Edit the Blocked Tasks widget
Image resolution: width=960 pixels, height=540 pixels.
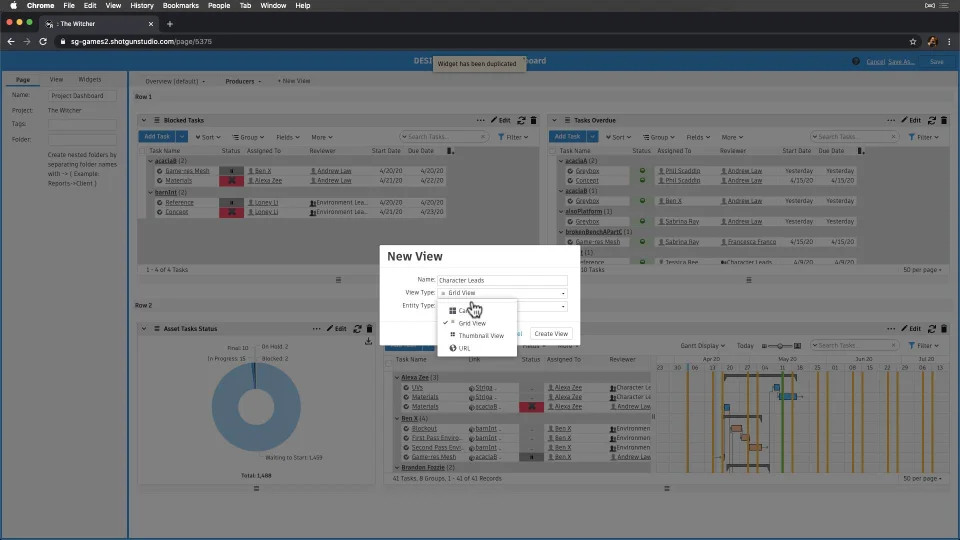coord(501,121)
